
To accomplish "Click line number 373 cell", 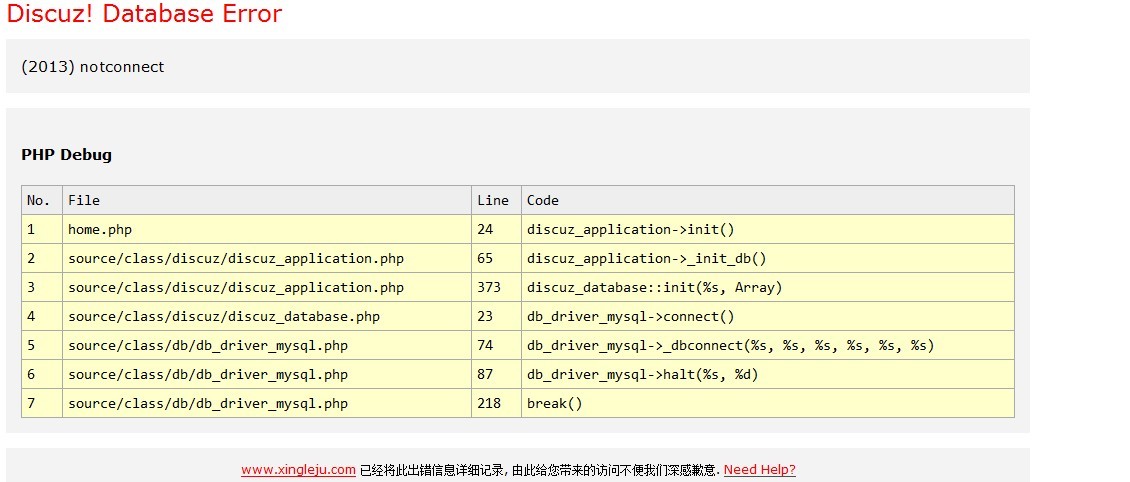I will click(x=496, y=287).
